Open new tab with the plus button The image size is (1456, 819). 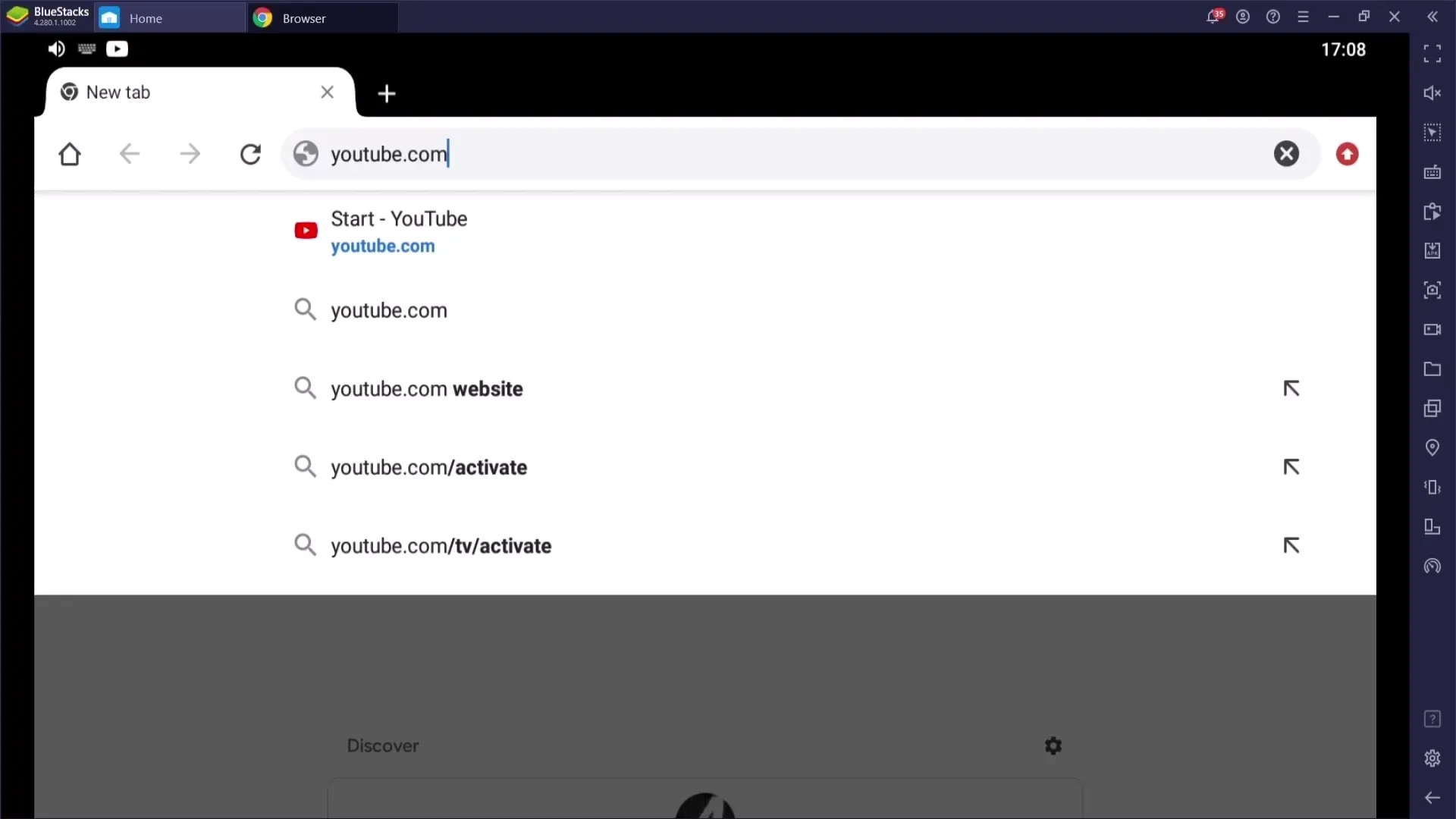click(x=387, y=92)
